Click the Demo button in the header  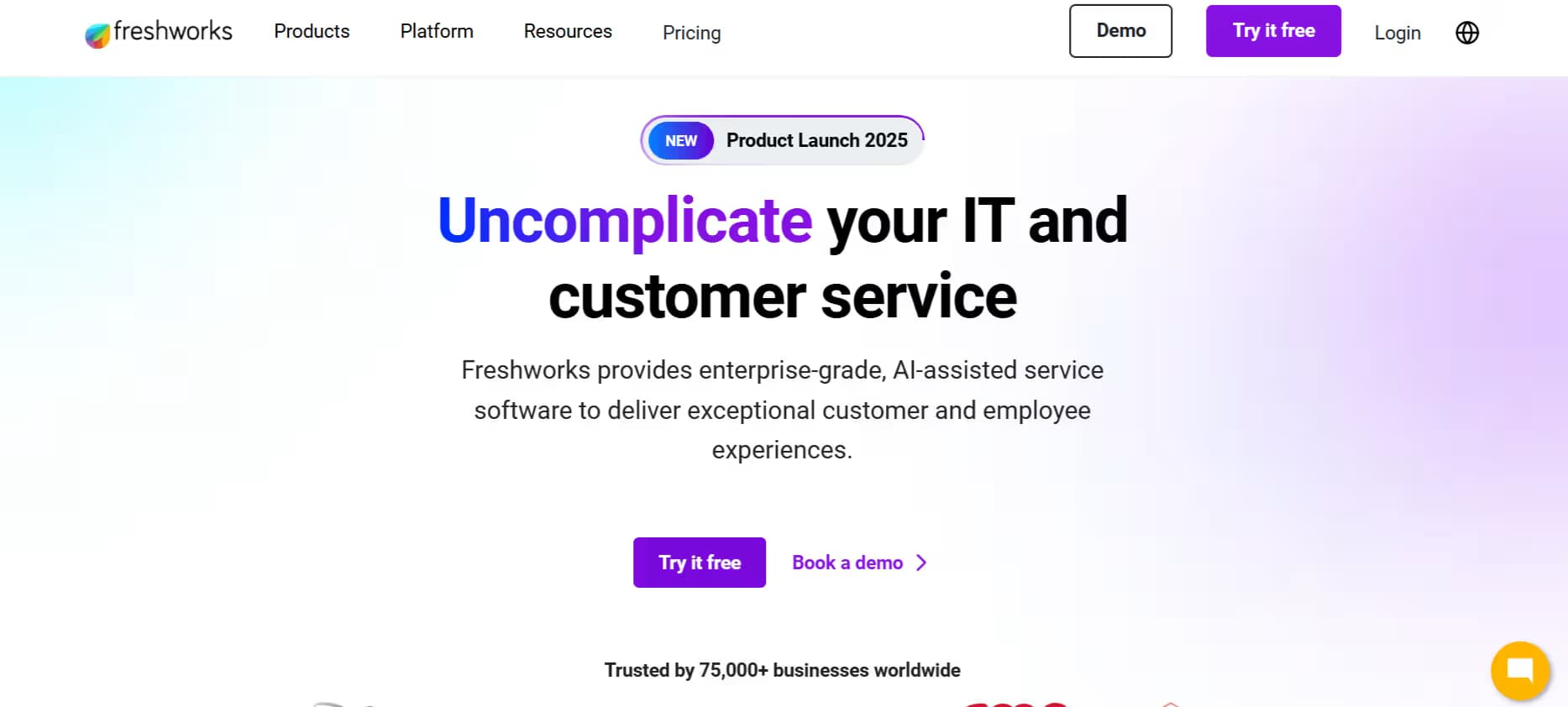(x=1120, y=30)
